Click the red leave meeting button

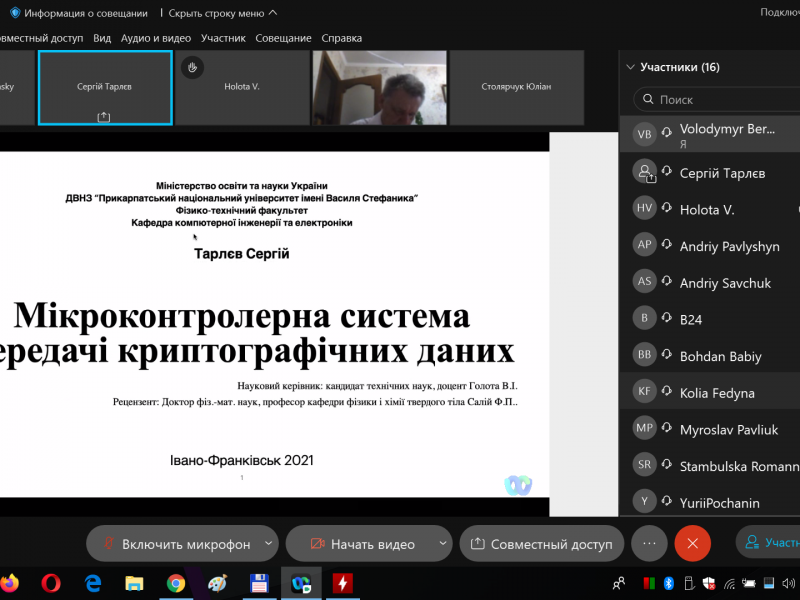[692, 543]
